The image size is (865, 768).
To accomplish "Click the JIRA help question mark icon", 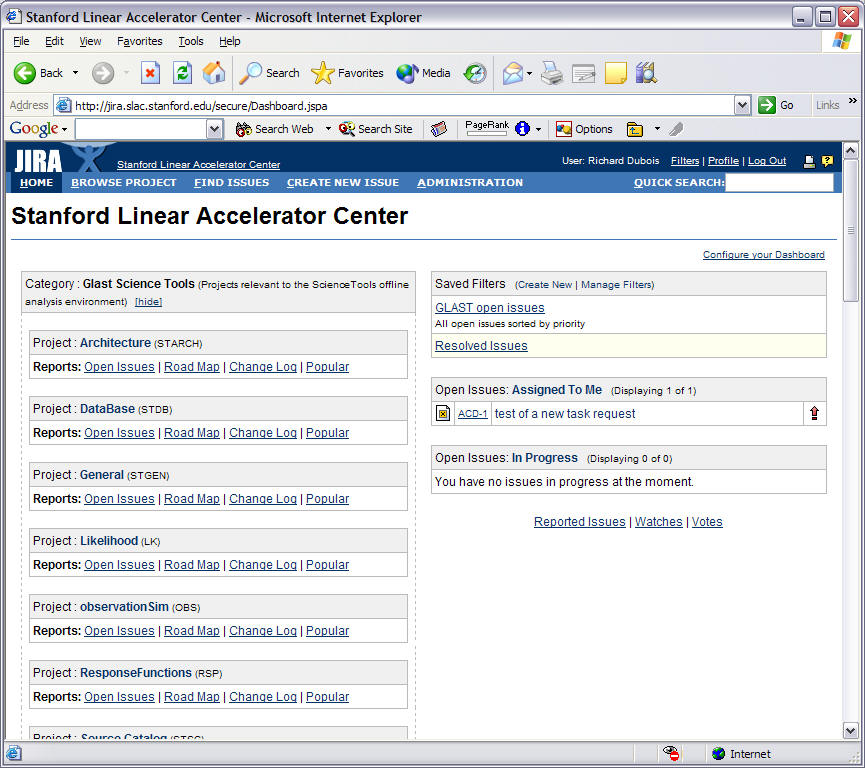I will [827, 161].
